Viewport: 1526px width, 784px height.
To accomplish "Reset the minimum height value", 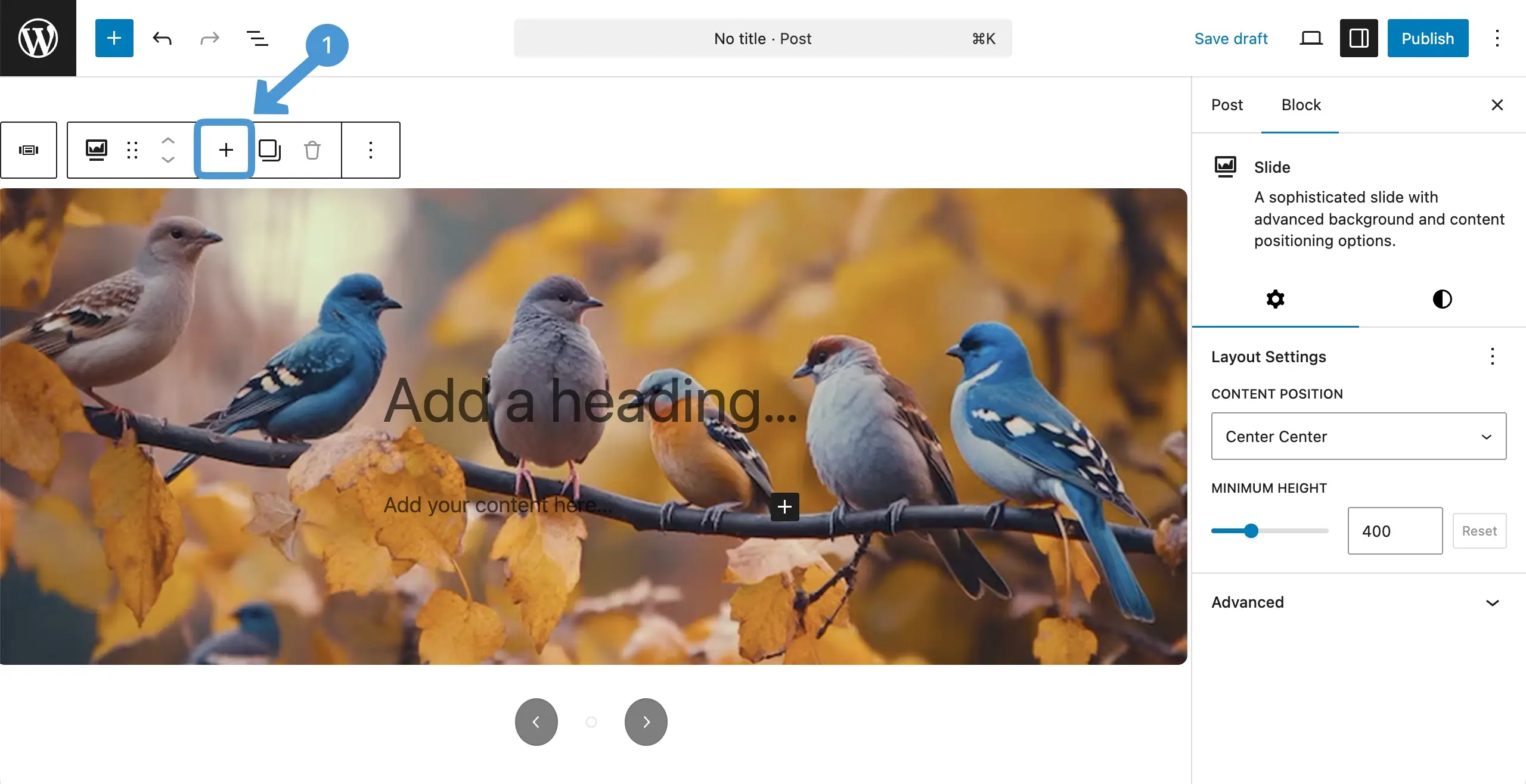I will click(x=1479, y=530).
